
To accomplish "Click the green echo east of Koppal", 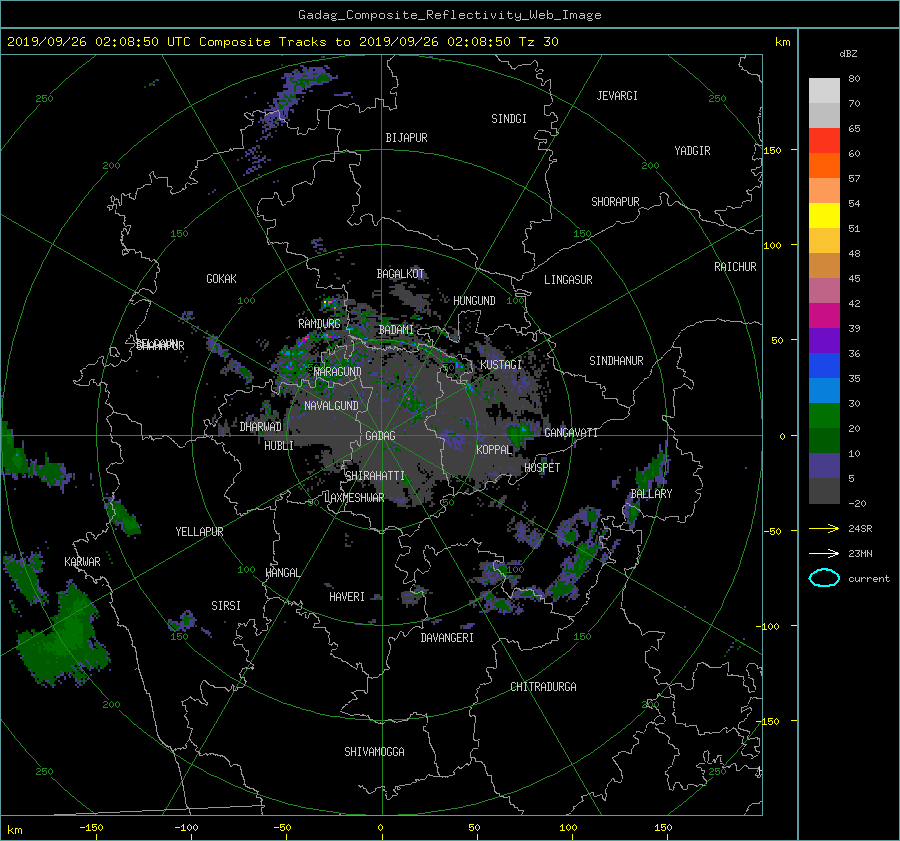I will point(520,435).
